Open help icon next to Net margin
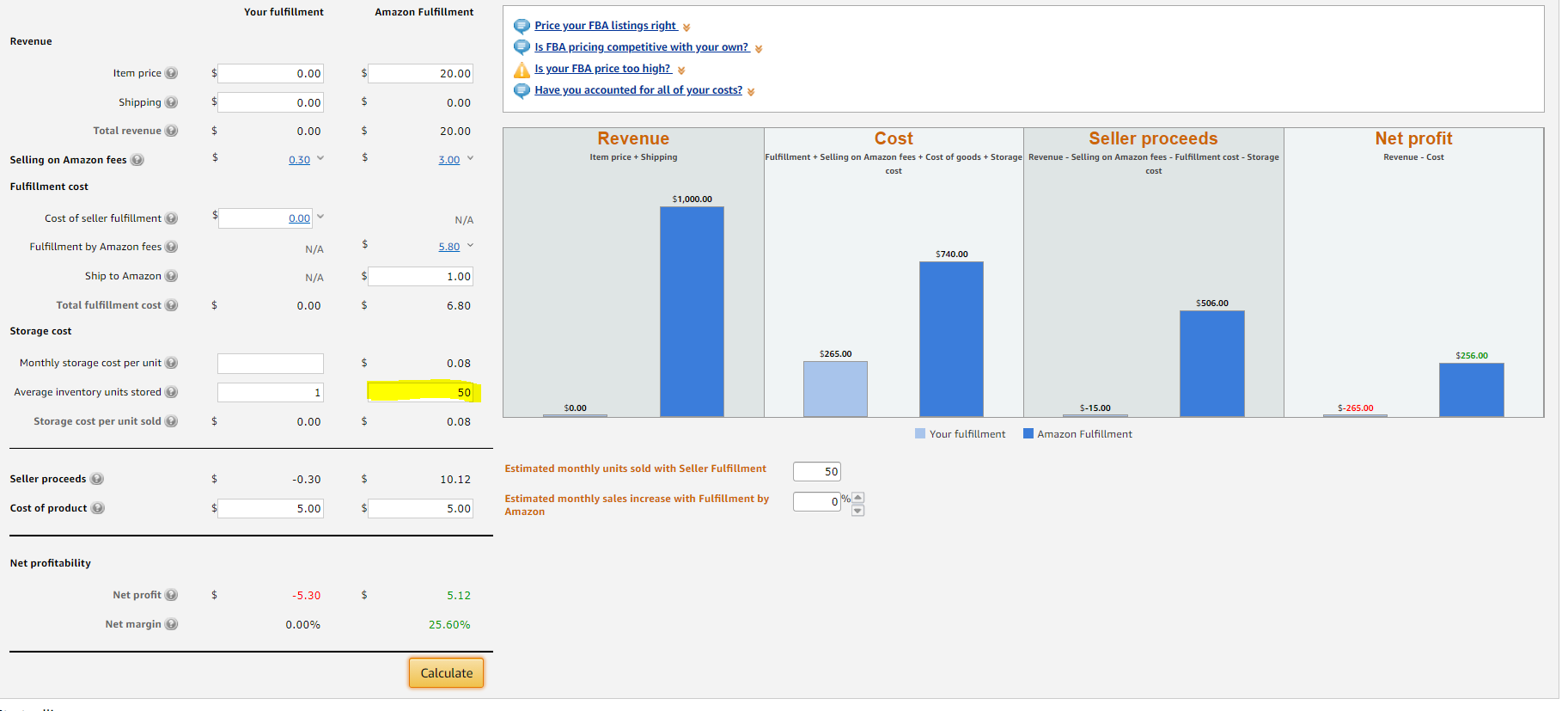The width and height of the screenshot is (1568, 711). [171, 624]
